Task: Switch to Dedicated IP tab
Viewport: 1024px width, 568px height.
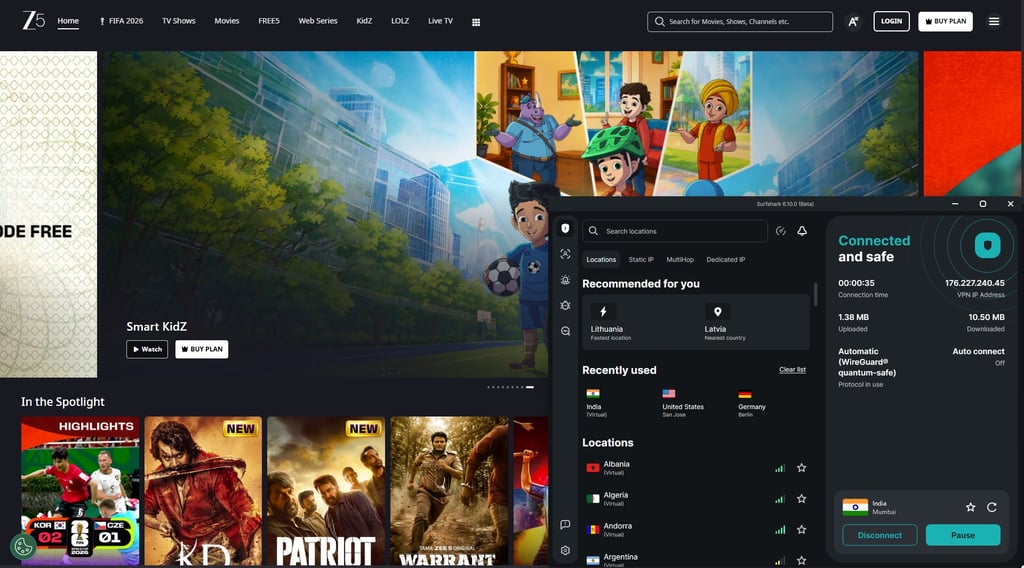Action: click(x=726, y=260)
